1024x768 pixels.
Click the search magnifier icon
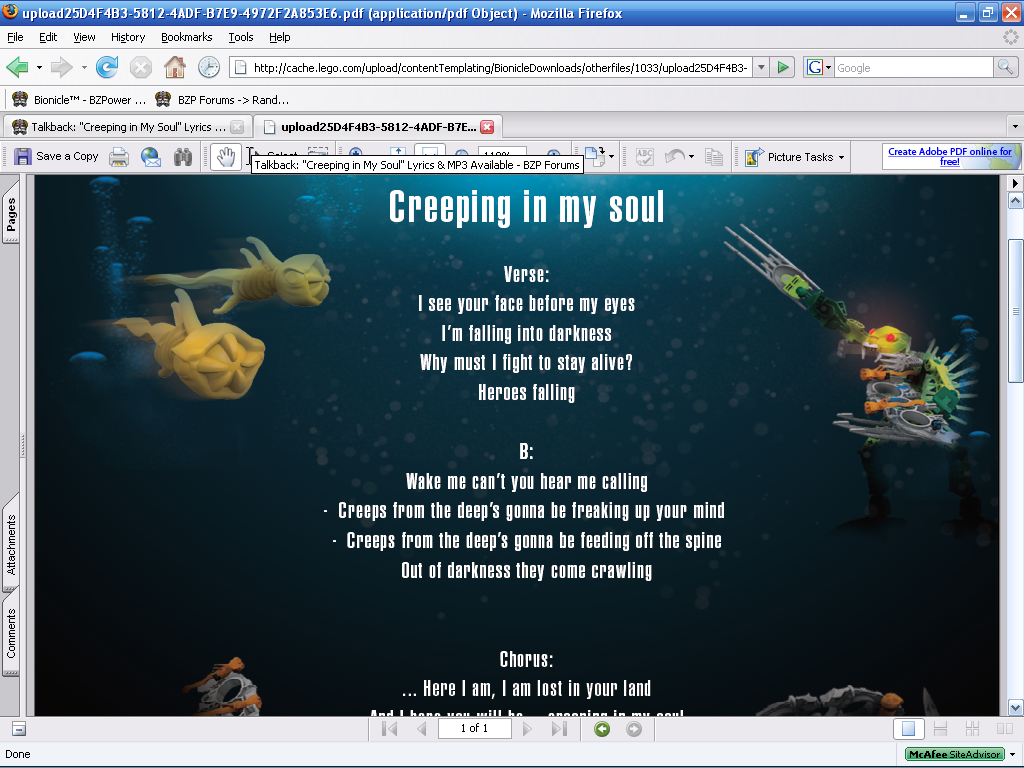point(1005,67)
